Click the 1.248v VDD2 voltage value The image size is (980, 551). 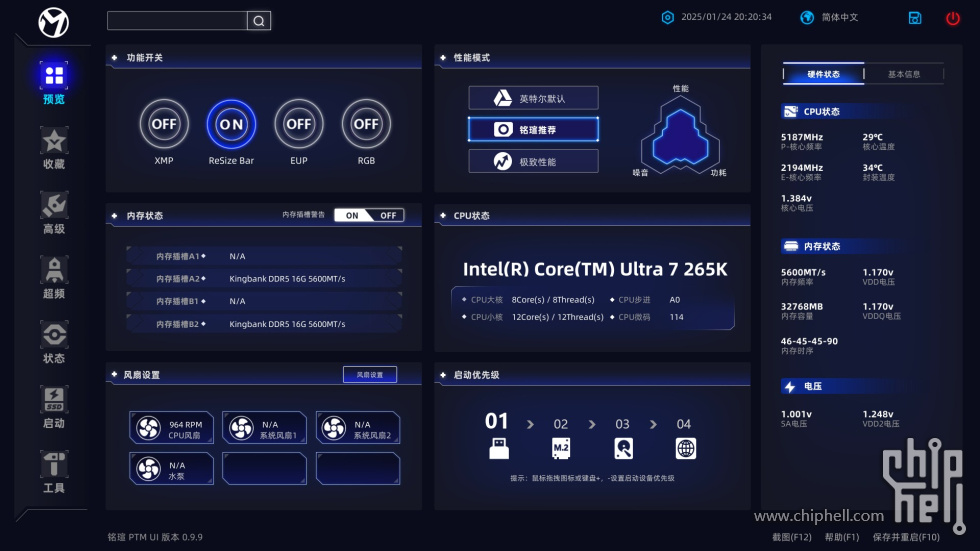[878, 414]
